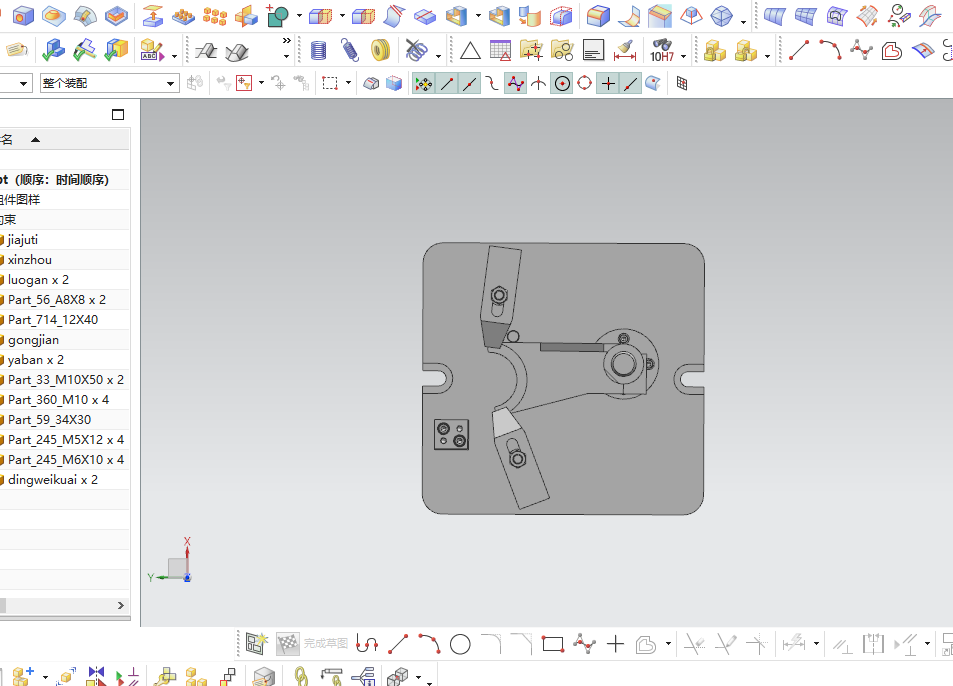
Task: Click the navigator scroll right arrow
Action: (x=120, y=605)
